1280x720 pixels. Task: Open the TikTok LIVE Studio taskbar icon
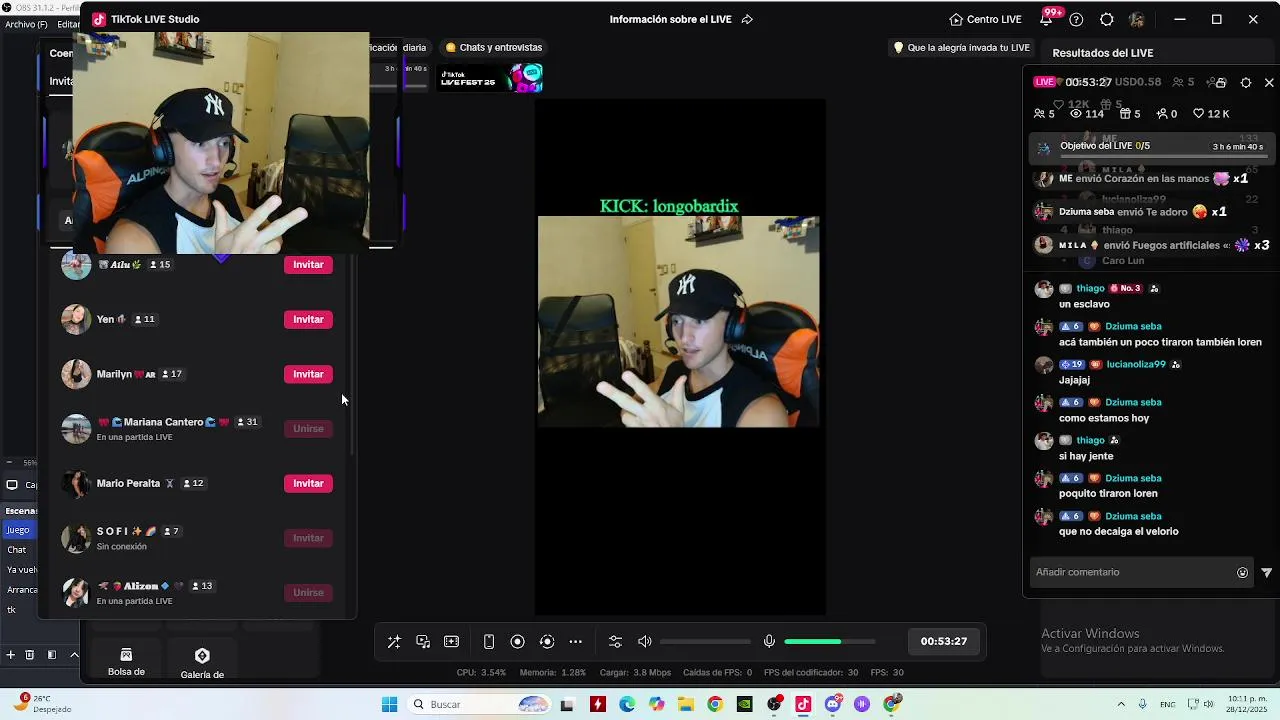(803, 704)
